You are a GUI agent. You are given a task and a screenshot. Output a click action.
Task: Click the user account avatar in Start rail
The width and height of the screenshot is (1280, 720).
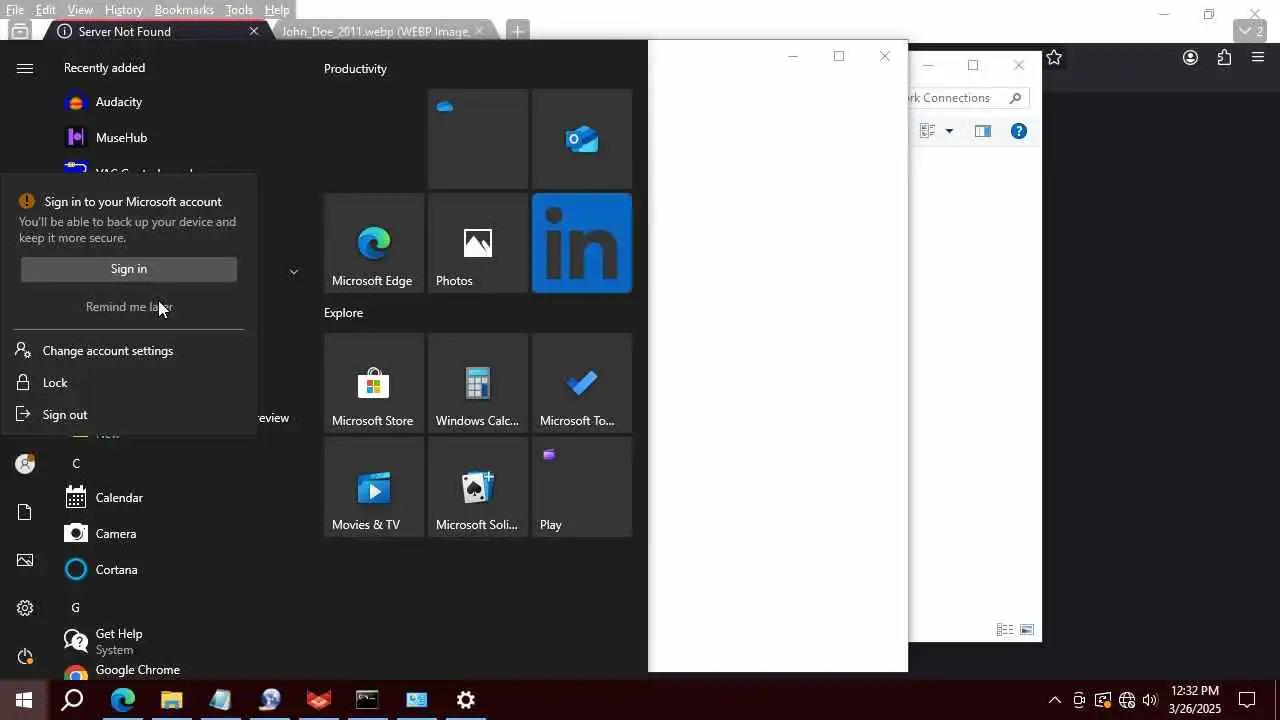pos(25,464)
